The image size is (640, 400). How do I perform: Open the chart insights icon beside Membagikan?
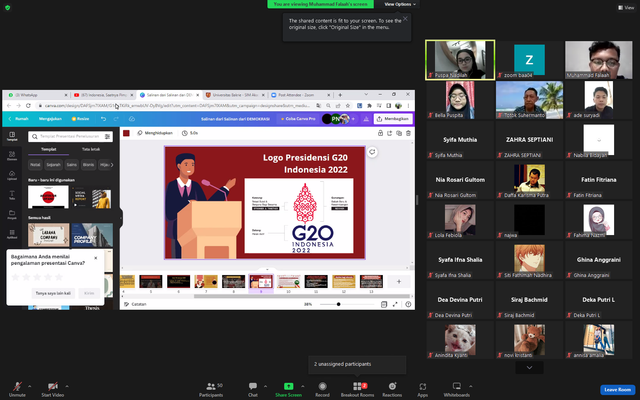[x=366, y=119]
